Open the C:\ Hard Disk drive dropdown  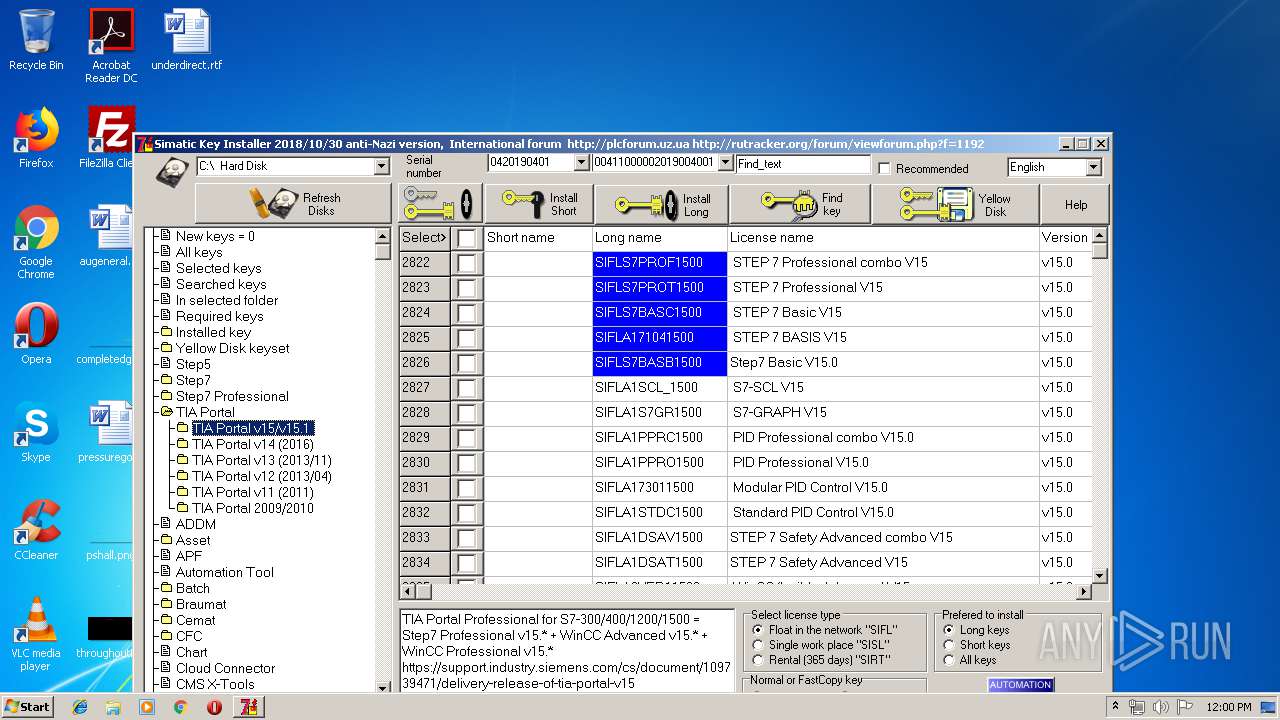[x=381, y=166]
